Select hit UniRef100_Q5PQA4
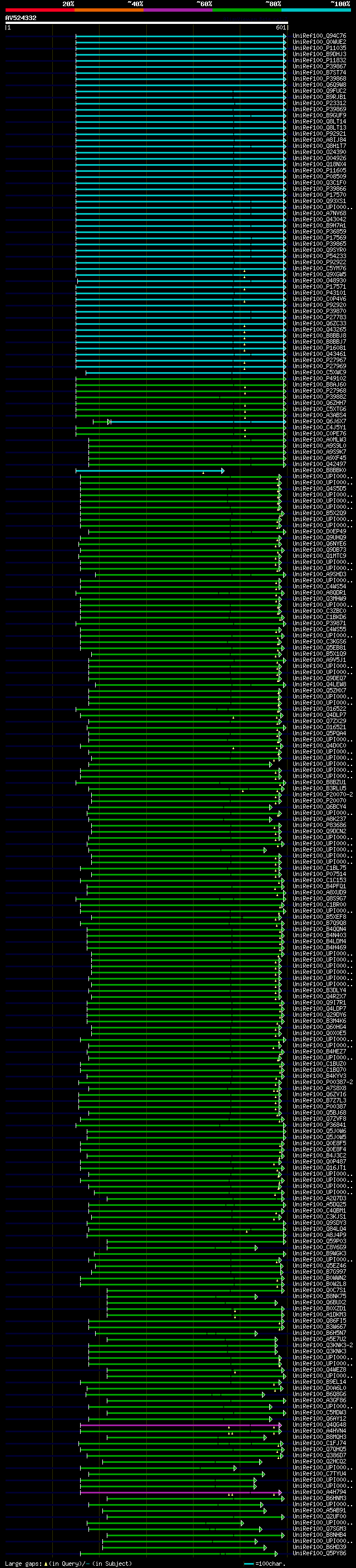 319,734
